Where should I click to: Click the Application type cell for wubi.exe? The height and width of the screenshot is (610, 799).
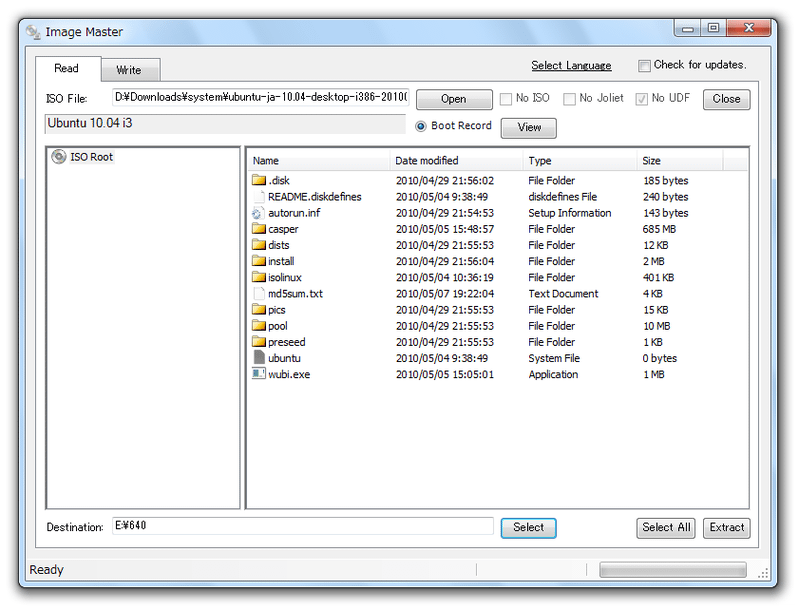click(553, 375)
